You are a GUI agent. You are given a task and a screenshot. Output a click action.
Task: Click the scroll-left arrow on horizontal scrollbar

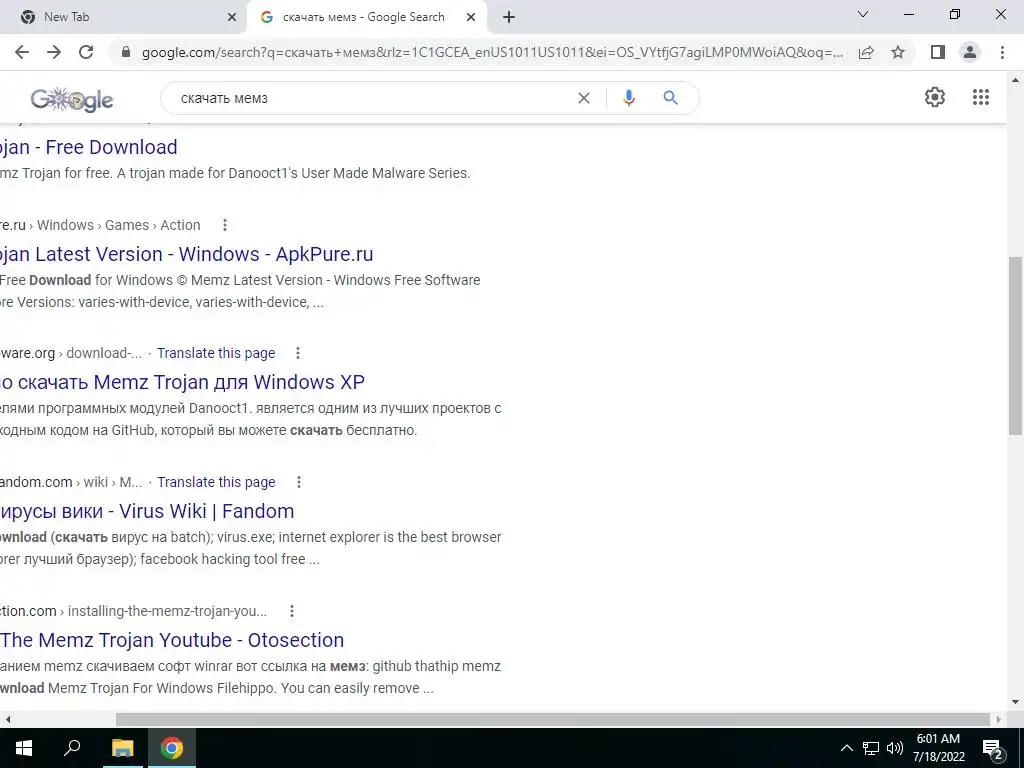coord(7,719)
